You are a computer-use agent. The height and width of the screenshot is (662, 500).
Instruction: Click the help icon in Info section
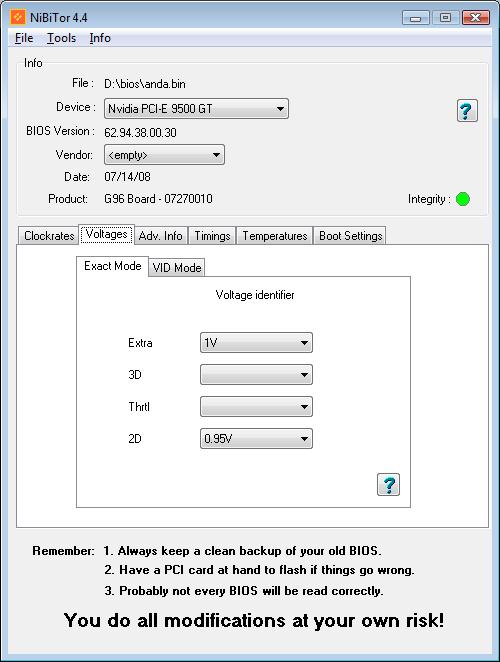[467, 111]
